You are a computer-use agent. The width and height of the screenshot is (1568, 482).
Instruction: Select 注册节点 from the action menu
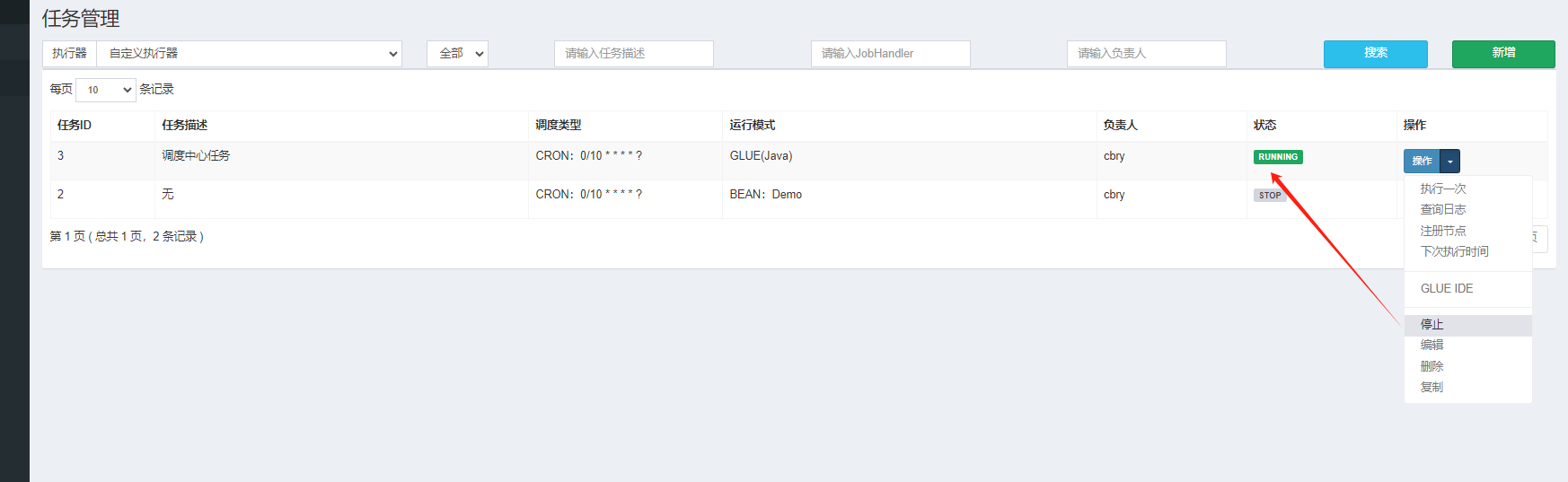click(1468, 231)
